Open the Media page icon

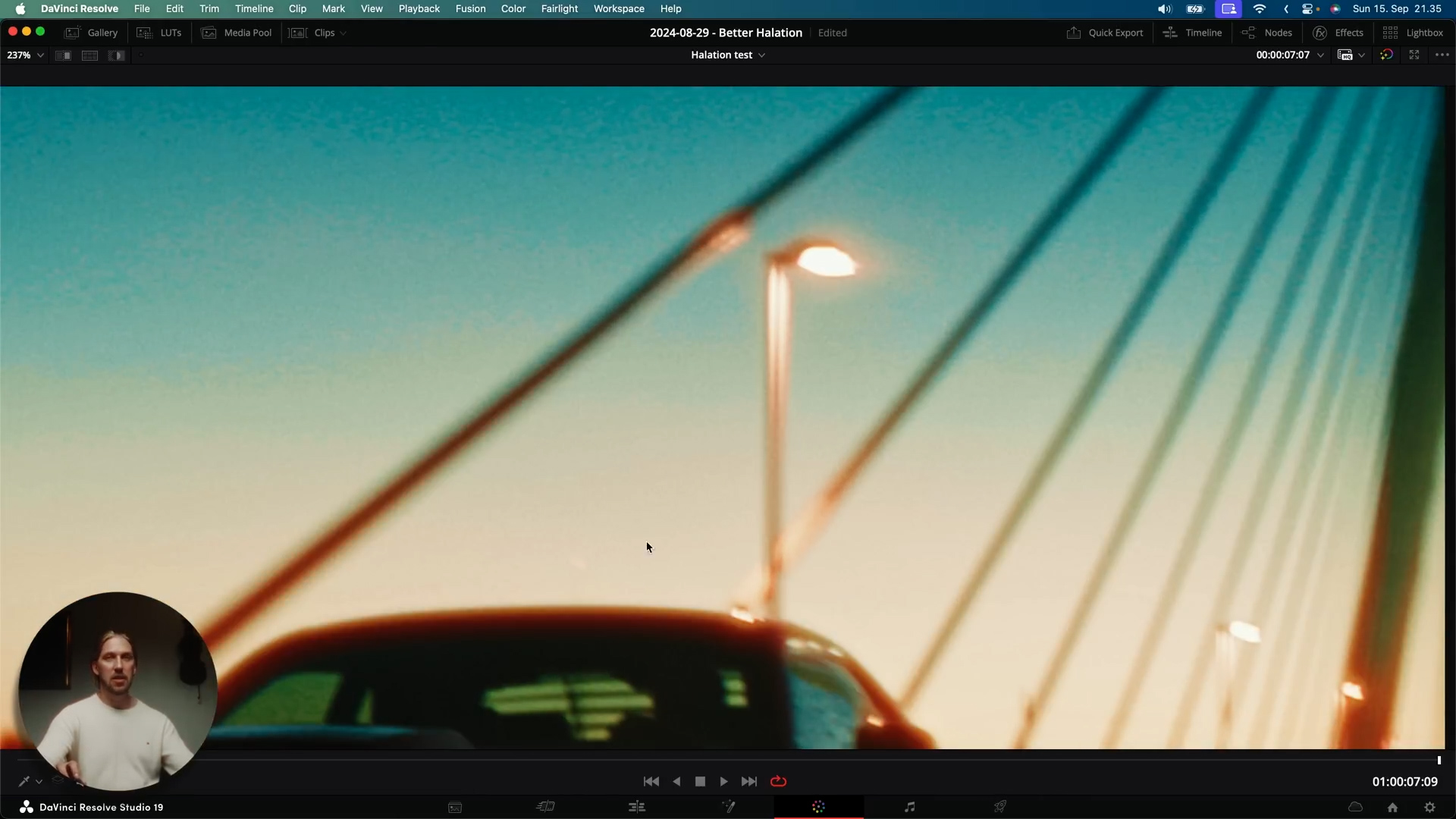[455, 807]
